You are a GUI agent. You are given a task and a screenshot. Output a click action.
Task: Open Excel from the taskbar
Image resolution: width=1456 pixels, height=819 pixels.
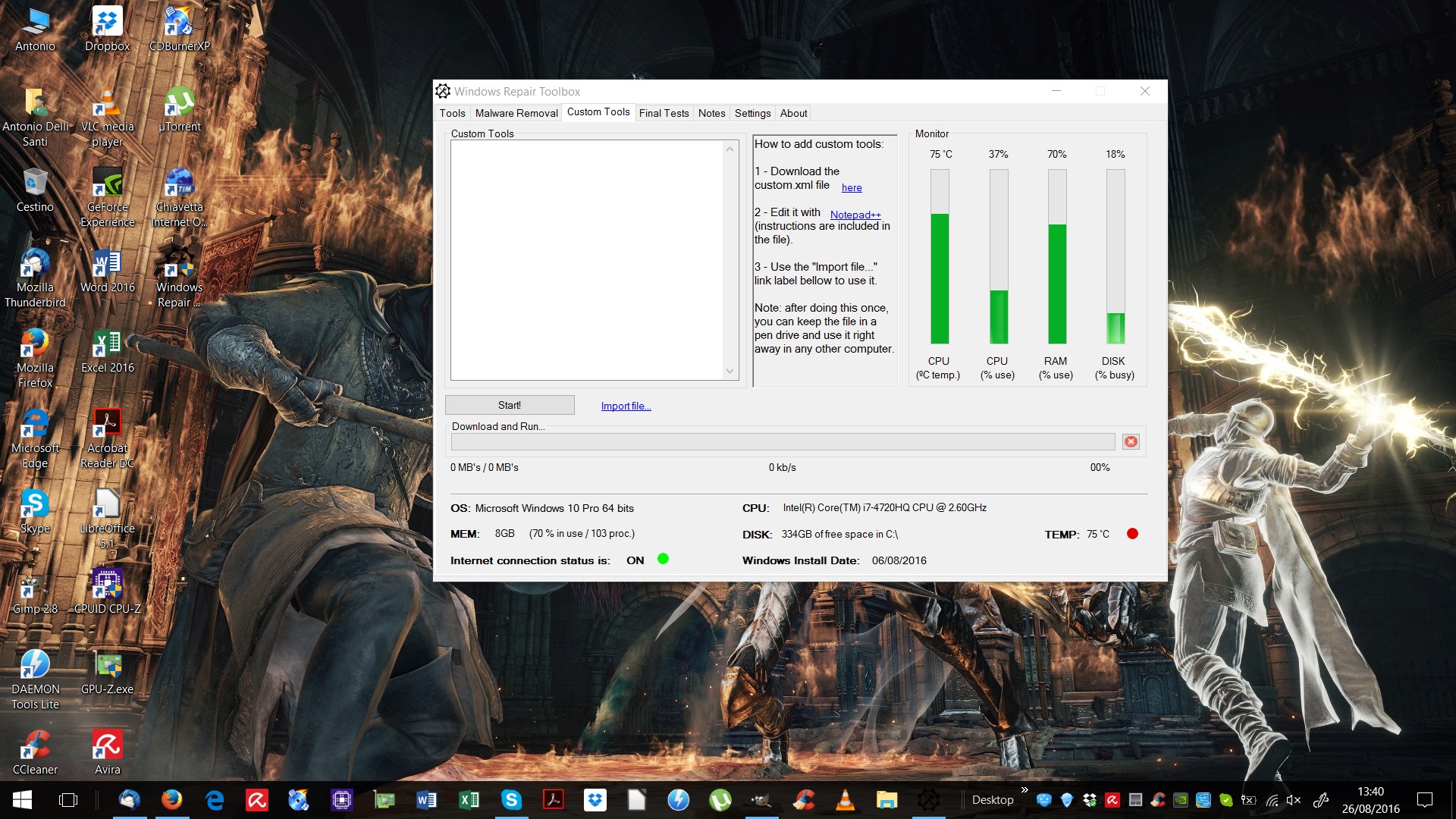click(469, 799)
